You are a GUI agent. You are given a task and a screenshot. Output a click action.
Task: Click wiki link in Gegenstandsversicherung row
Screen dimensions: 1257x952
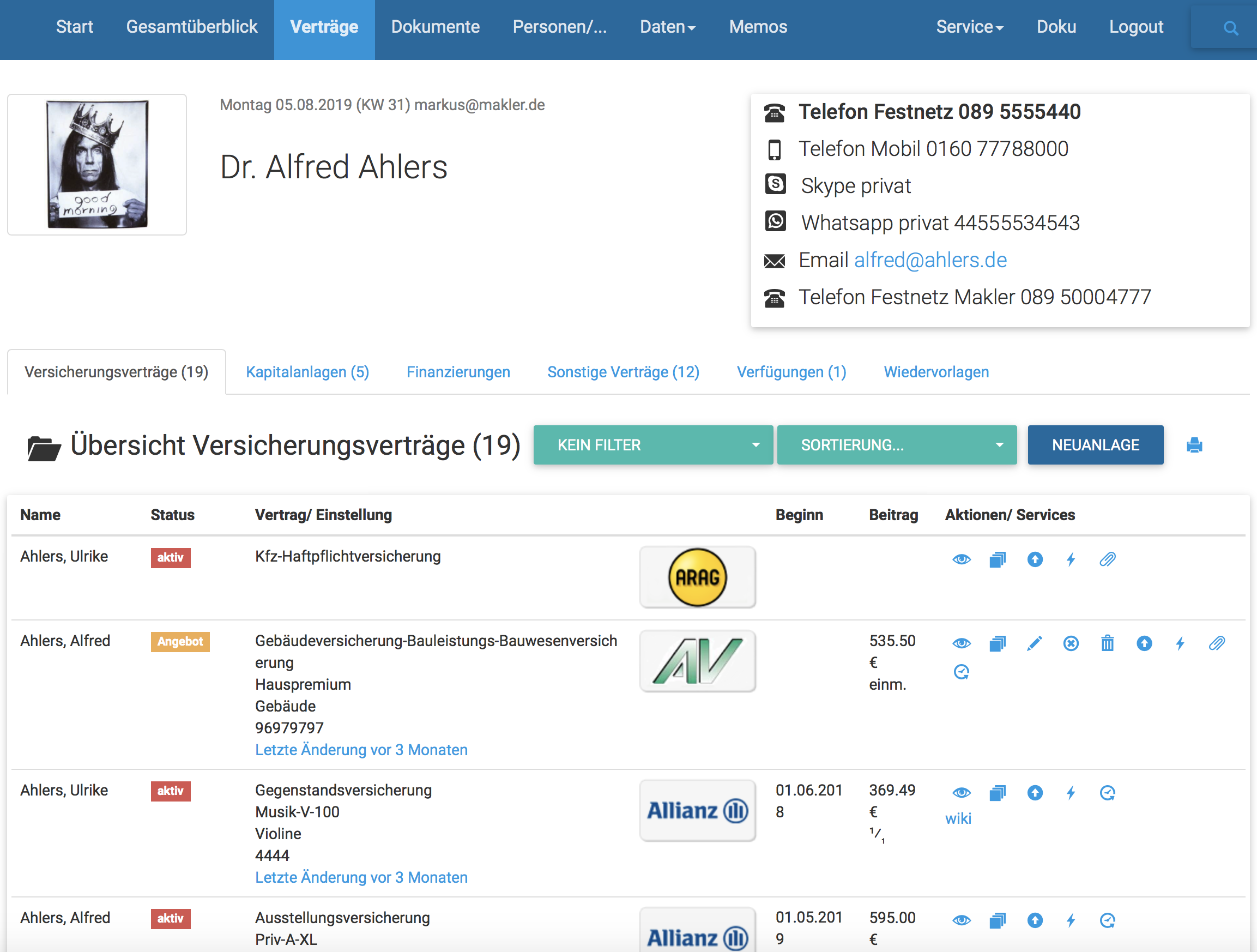click(958, 818)
